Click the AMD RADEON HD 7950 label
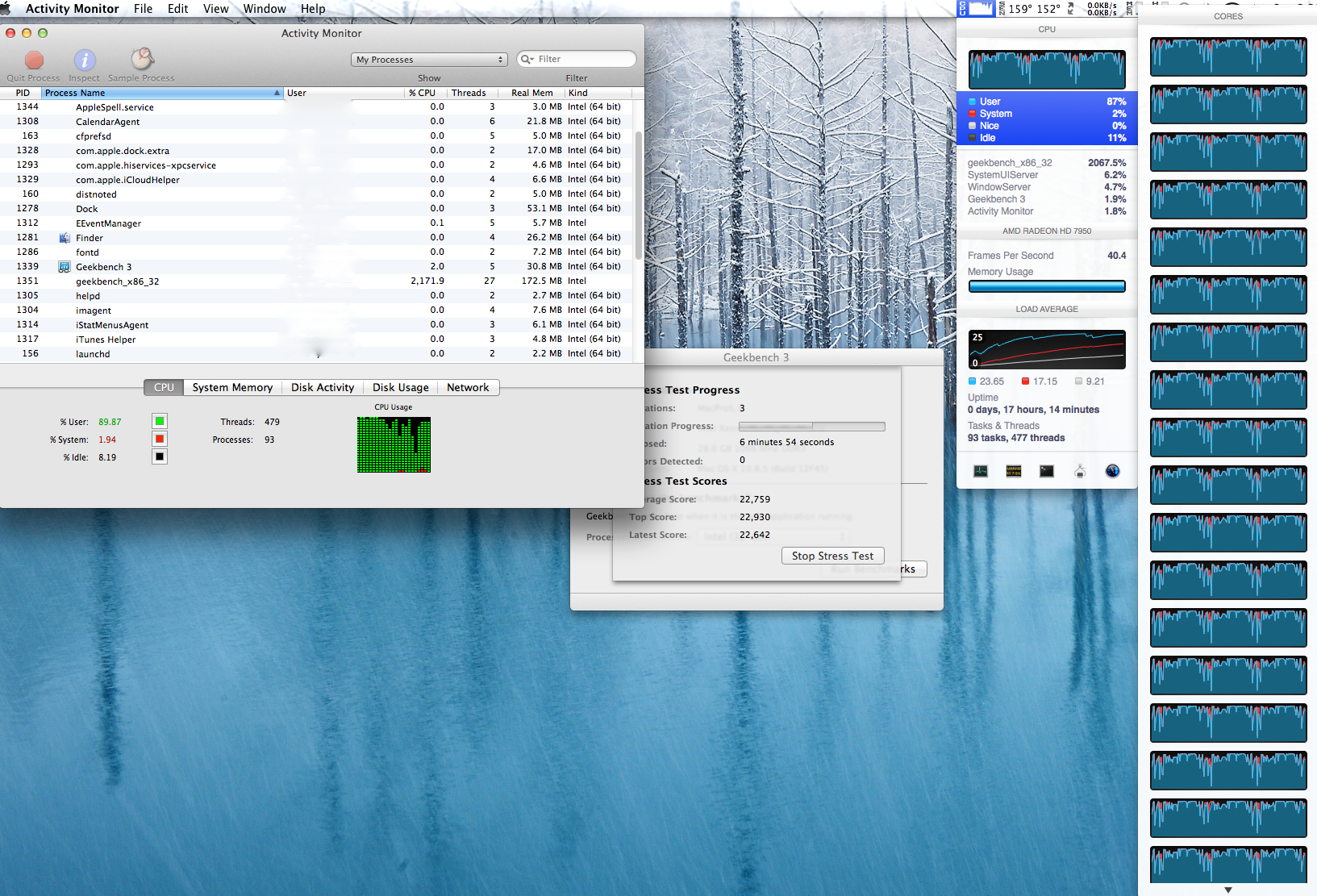The width and height of the screenshot is (1317, 896). pos(1047,231)
